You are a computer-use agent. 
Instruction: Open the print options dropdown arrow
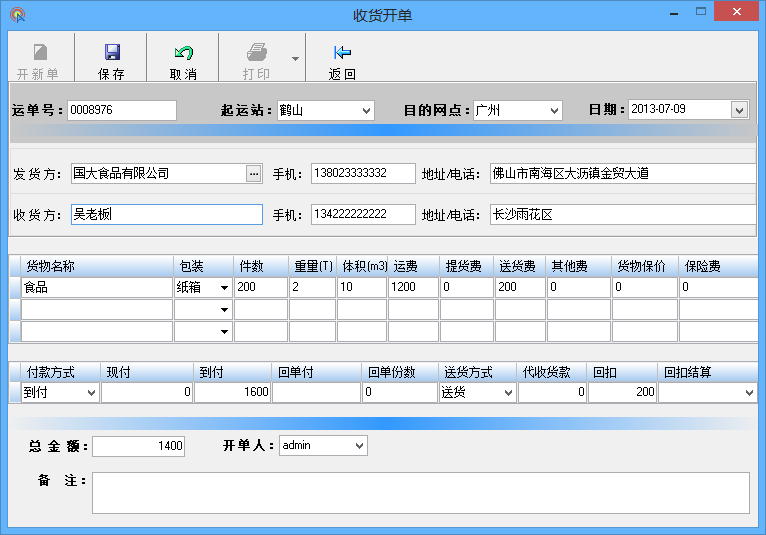tap(295, 59)
